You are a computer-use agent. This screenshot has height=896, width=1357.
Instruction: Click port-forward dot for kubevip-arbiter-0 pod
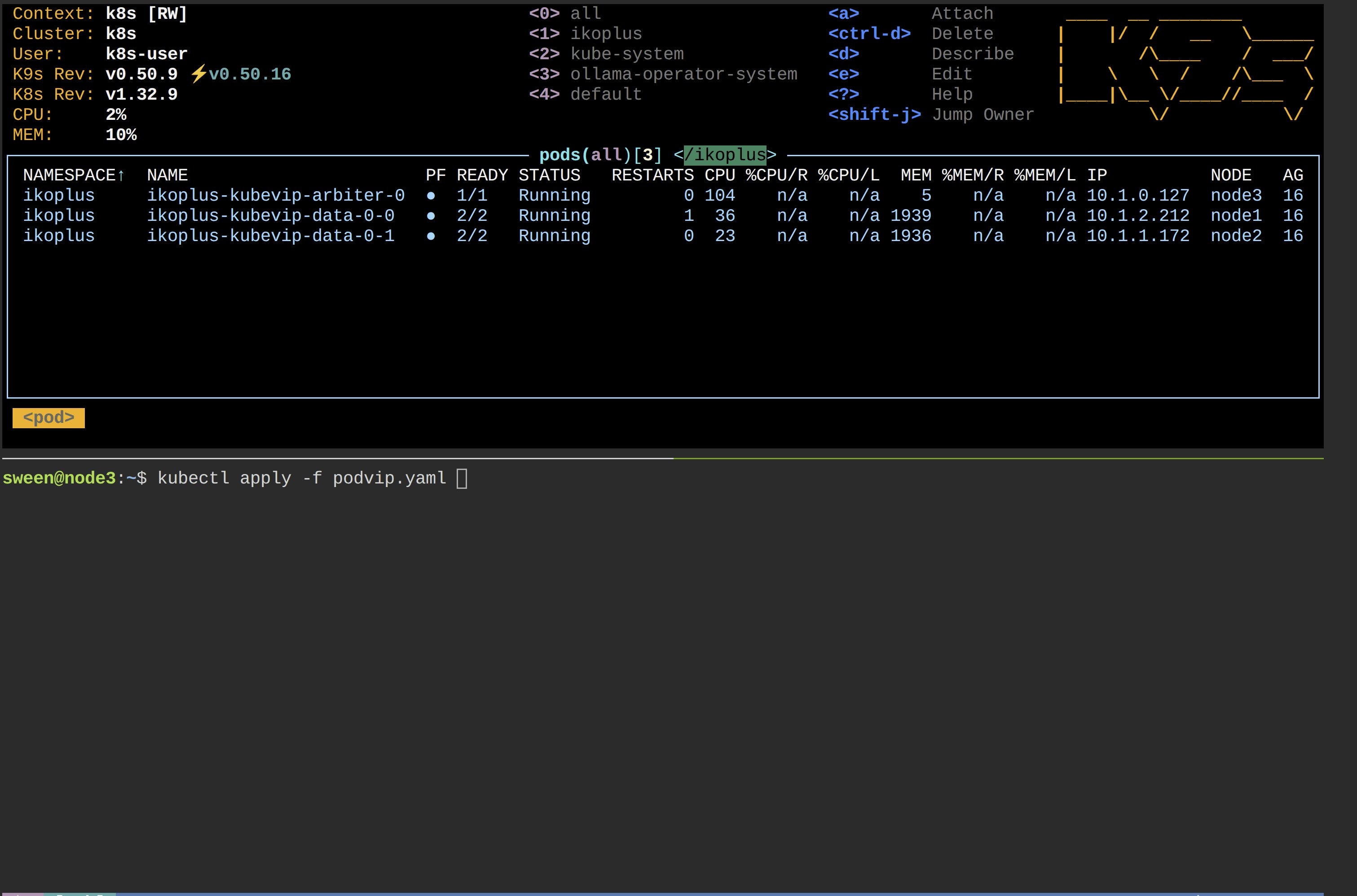click(431, 195)
